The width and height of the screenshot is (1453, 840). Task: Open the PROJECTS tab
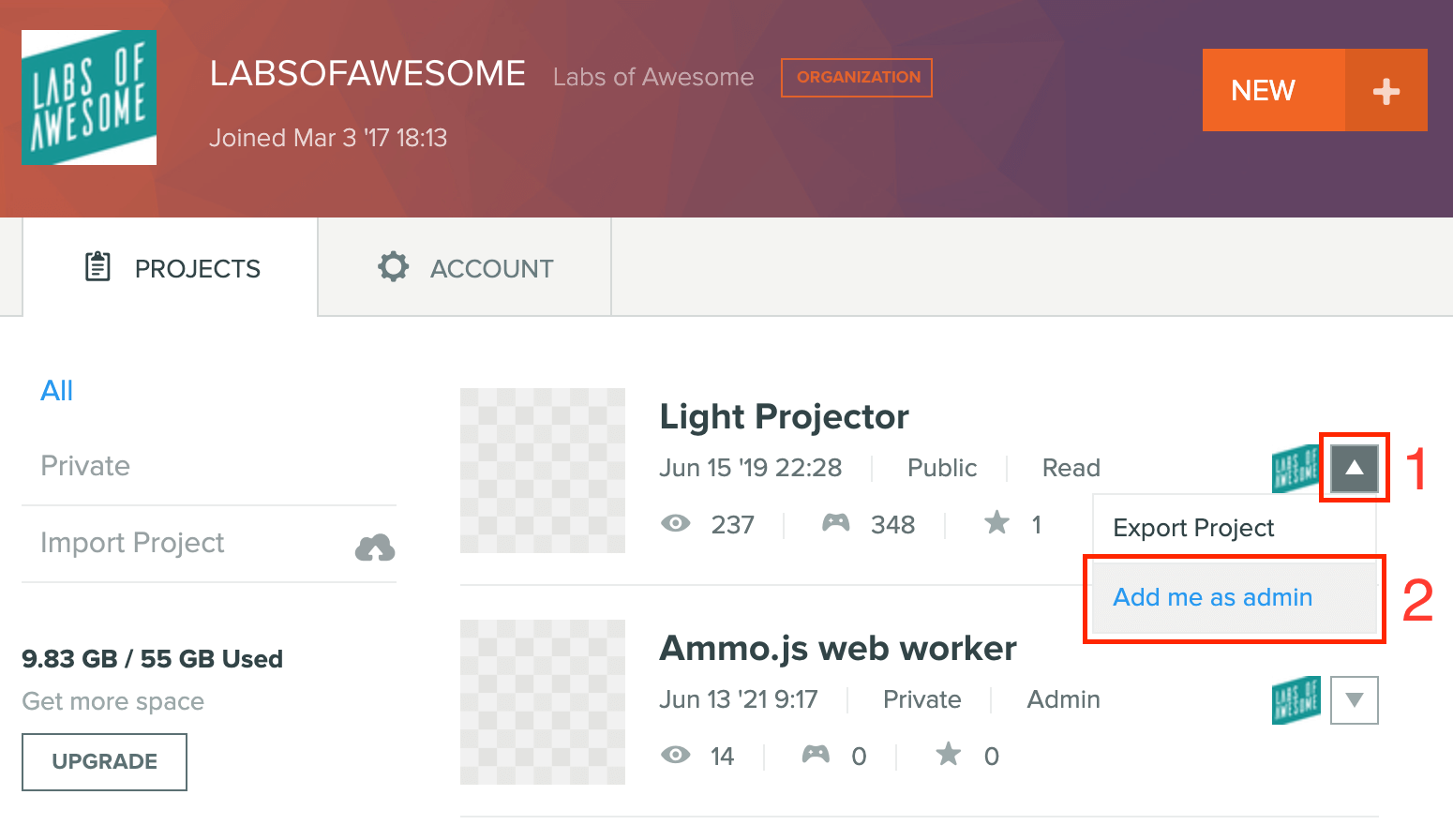[171, 267]
